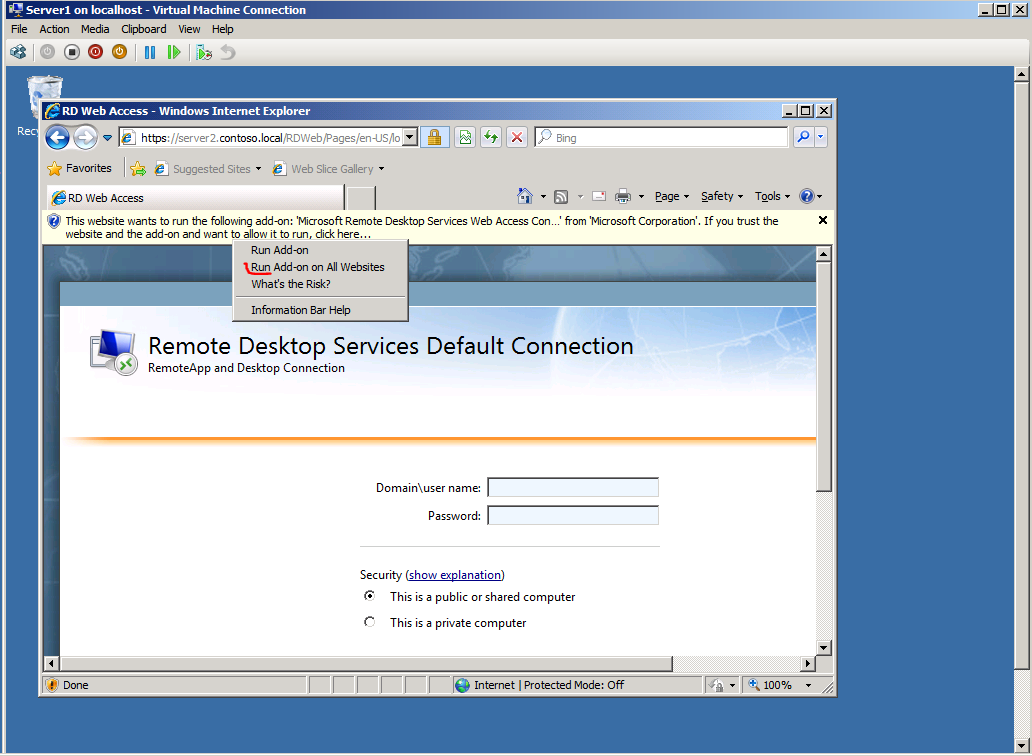This screenshot has width=1032, height=756.
Task: Click the green Reset VM icon
Action: coord(174,52)
